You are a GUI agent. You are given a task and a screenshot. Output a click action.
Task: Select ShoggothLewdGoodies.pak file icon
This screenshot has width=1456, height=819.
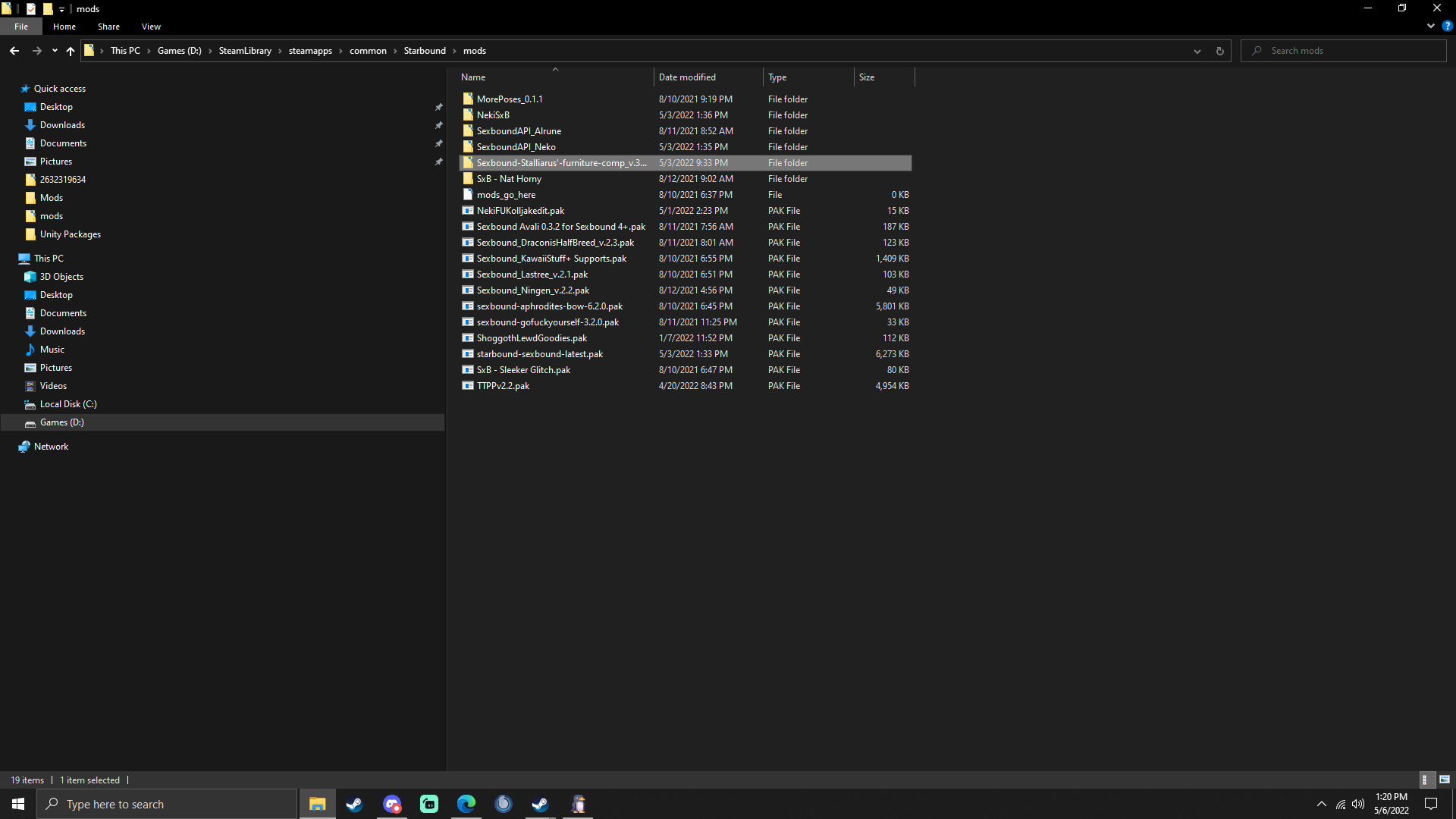tap(468, 337)
